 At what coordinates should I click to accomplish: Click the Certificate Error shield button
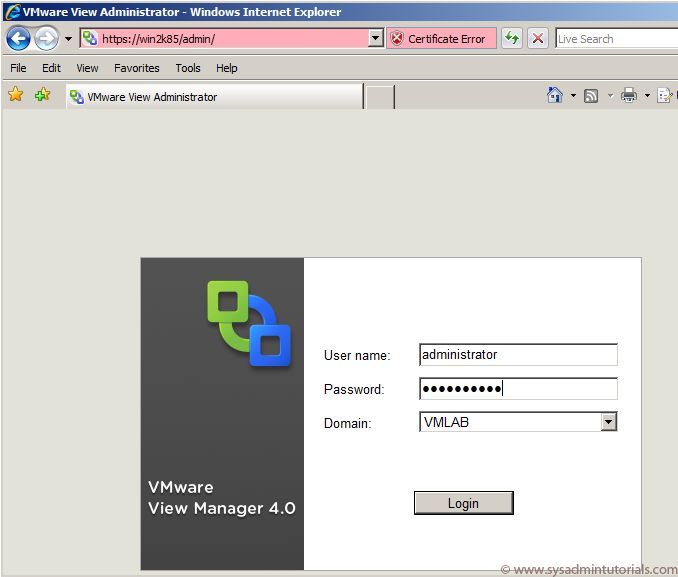pos(441,38)
